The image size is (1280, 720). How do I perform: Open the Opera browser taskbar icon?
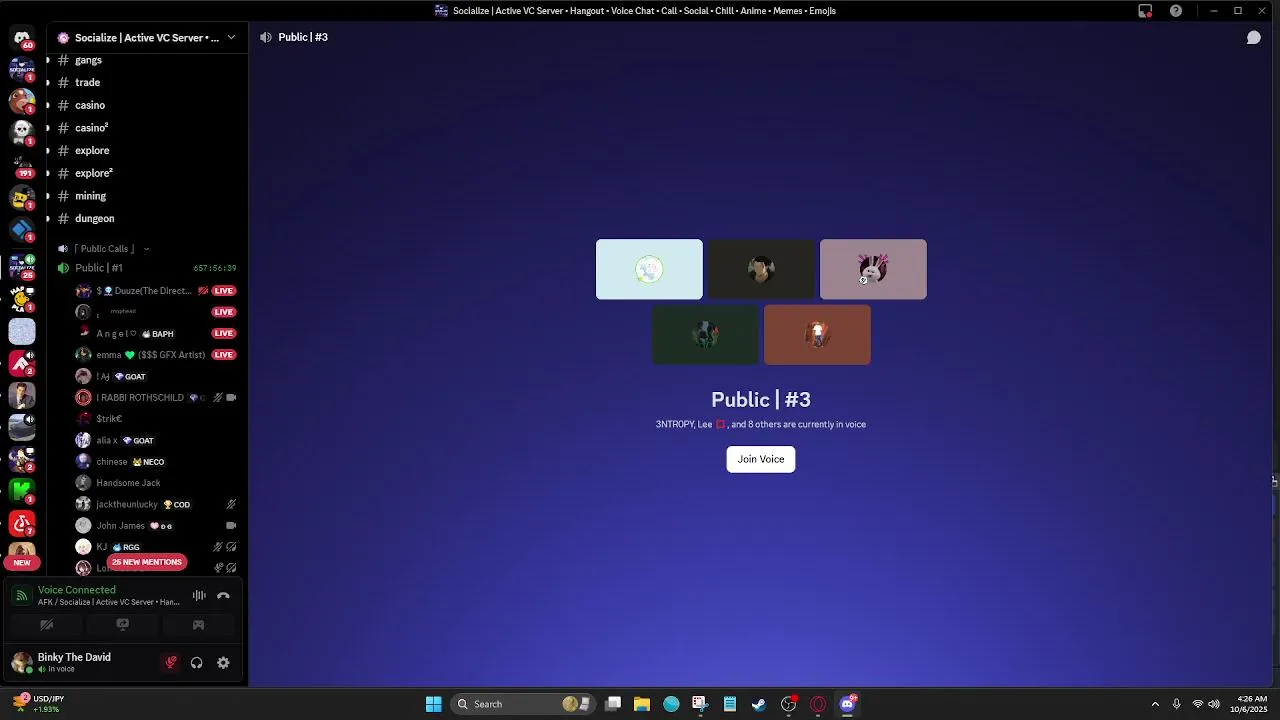[818, 704]
